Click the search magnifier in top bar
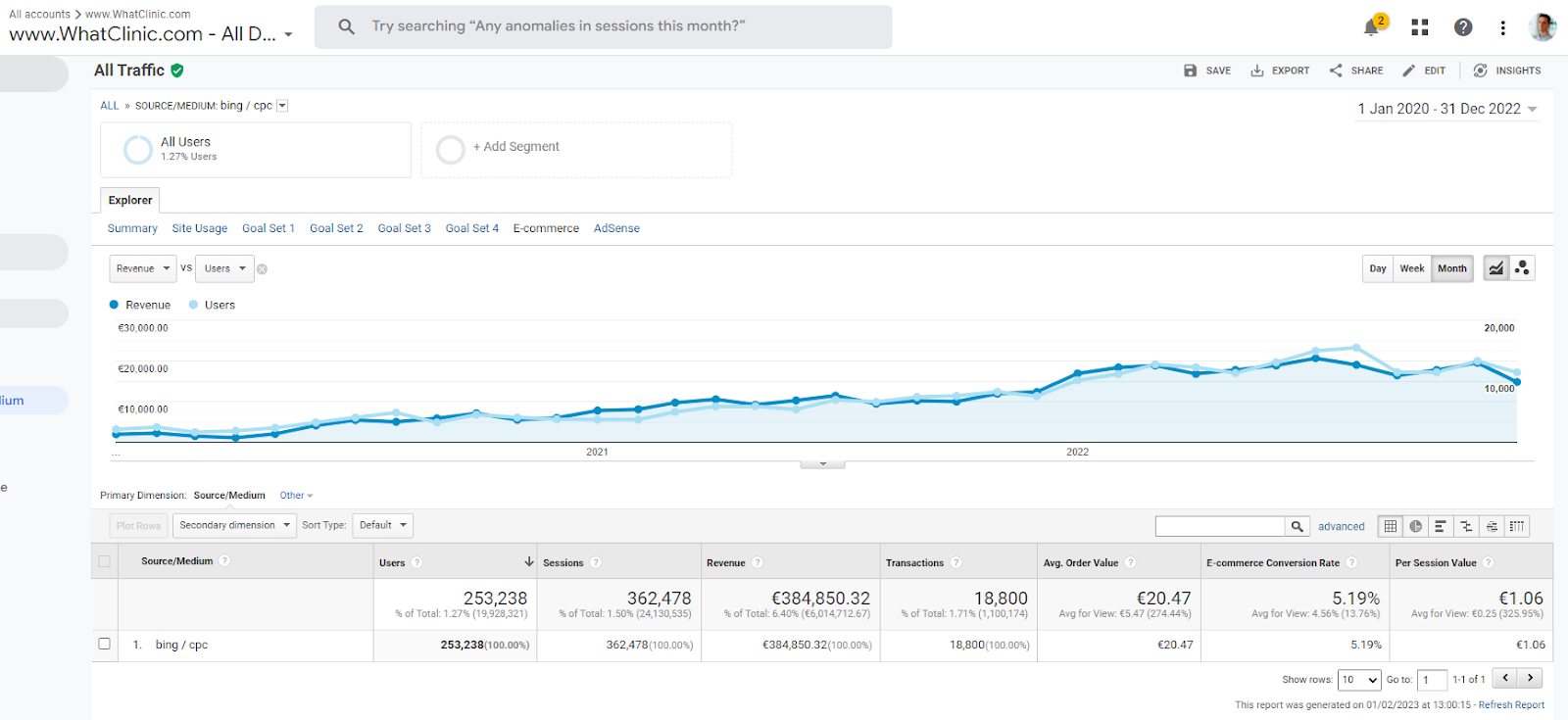Image resolution: width=1568 pixels, height=720 pixels. [x=346, y=26]
